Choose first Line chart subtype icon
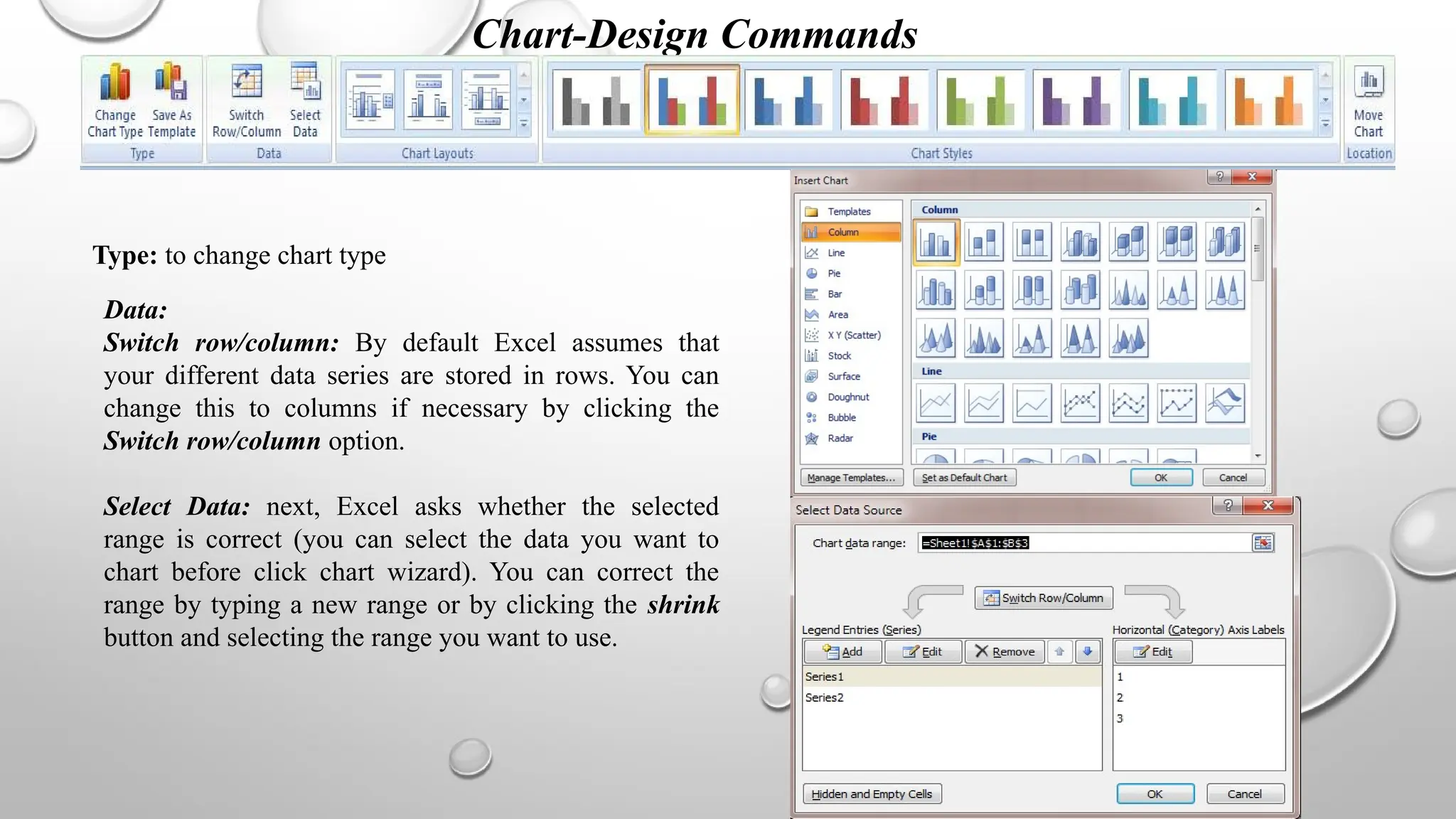The image size is (1456, 819). [936, 403]
